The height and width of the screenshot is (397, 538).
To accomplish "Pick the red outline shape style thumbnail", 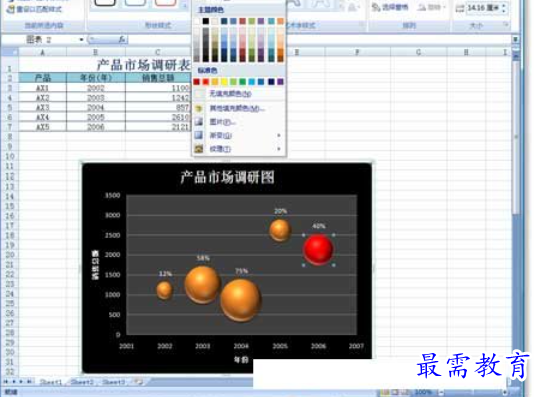I will 166,3.
